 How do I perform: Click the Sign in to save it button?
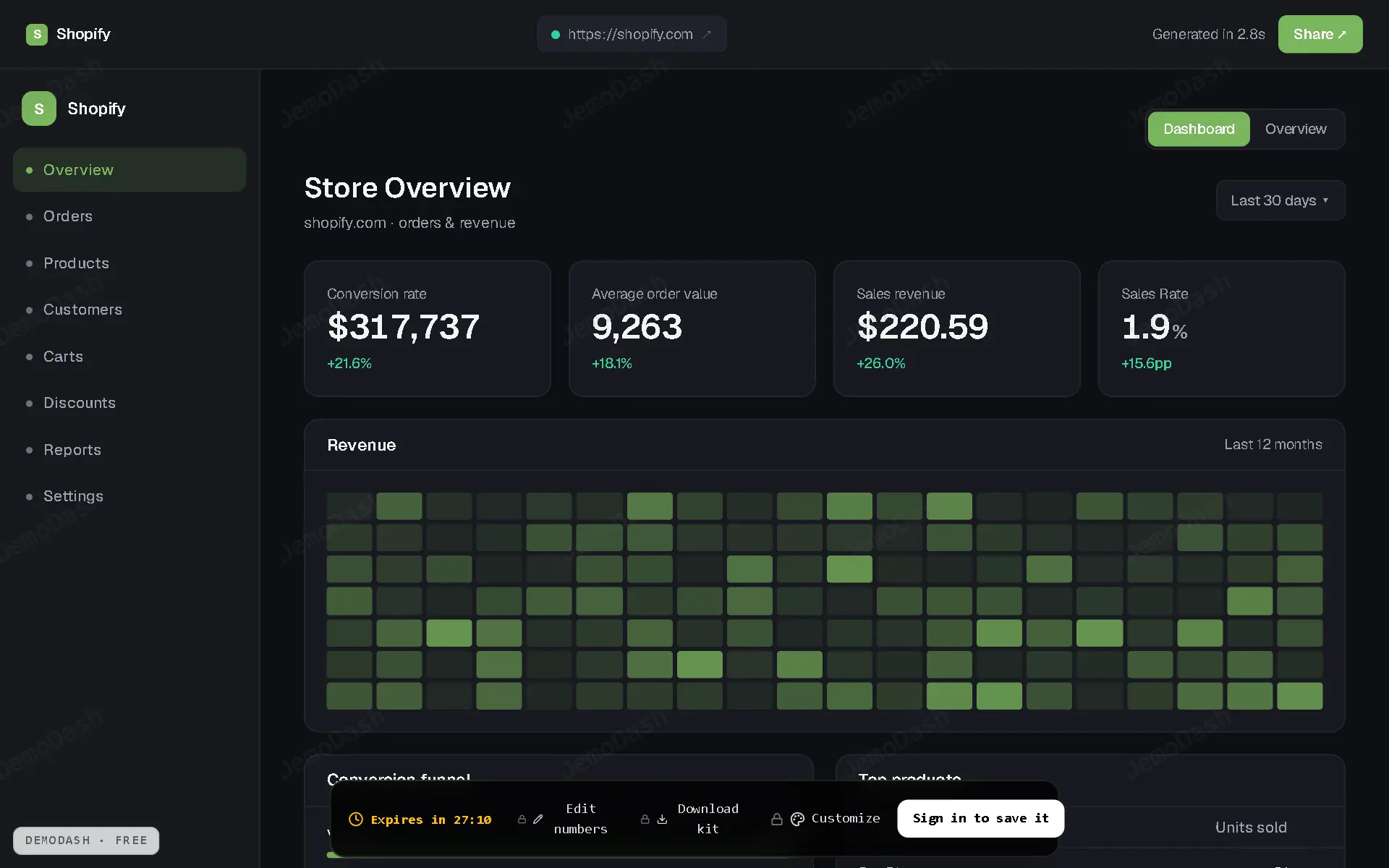click(980, 818)
